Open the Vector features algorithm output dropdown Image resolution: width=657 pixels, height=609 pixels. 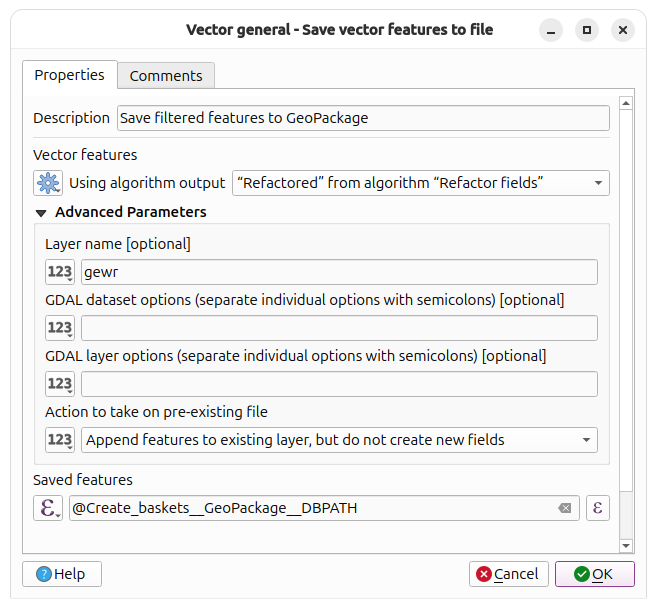coord(421,183)
